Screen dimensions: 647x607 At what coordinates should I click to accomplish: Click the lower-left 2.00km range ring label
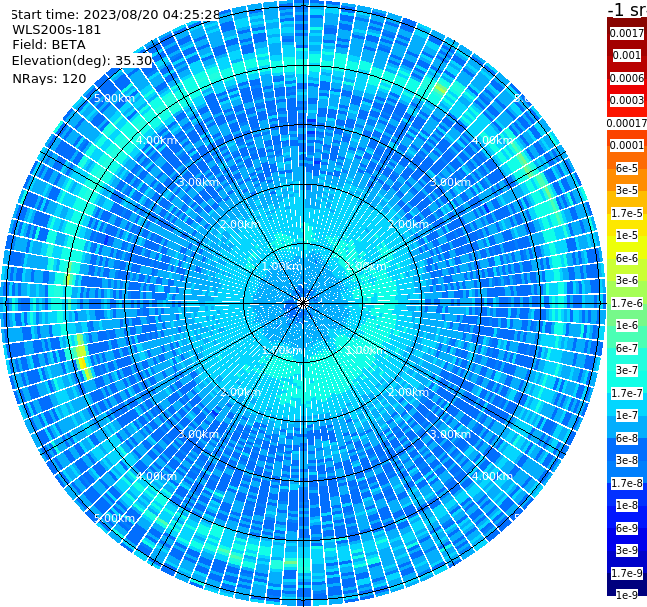240,392
